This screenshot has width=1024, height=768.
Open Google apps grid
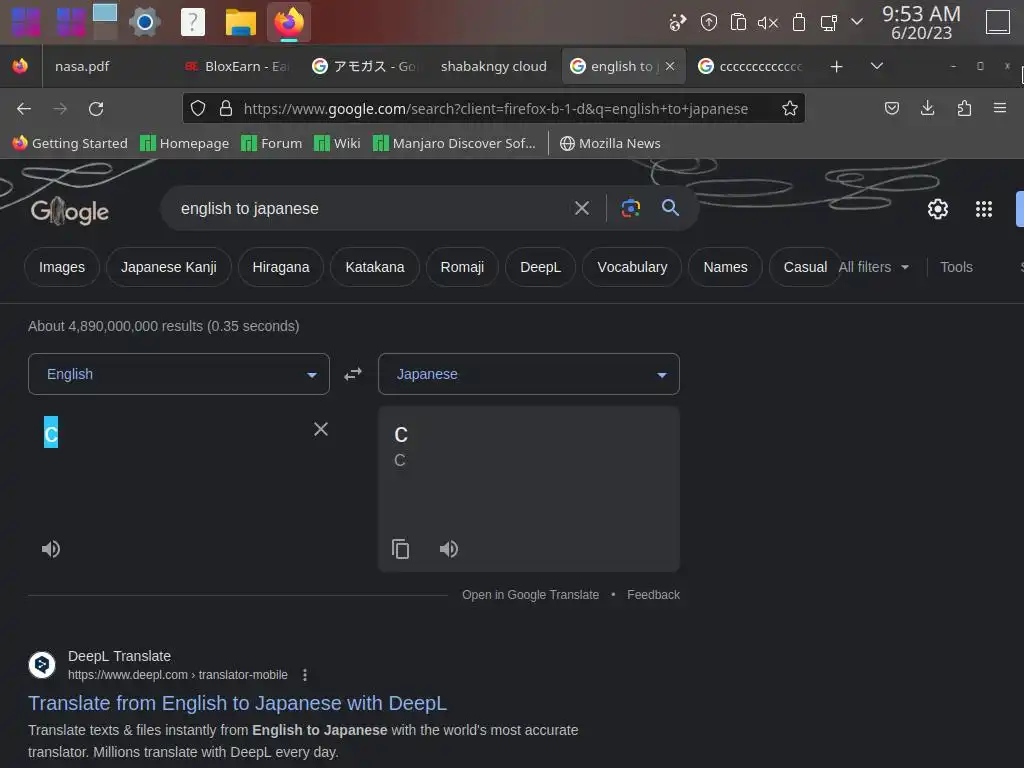coord(984,209)
